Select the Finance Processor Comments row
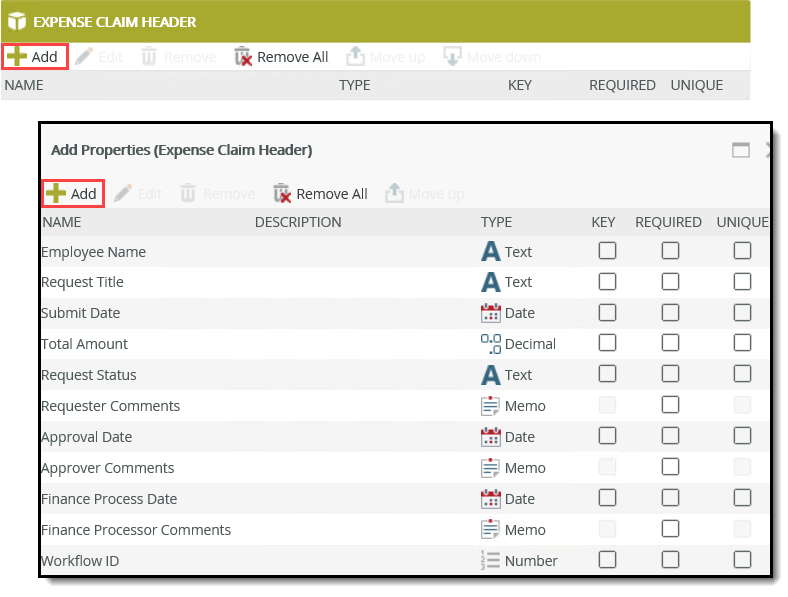Image resolution: width=788 pixels, height=597 pixels. pyautogui.click(x=405, y=530)
